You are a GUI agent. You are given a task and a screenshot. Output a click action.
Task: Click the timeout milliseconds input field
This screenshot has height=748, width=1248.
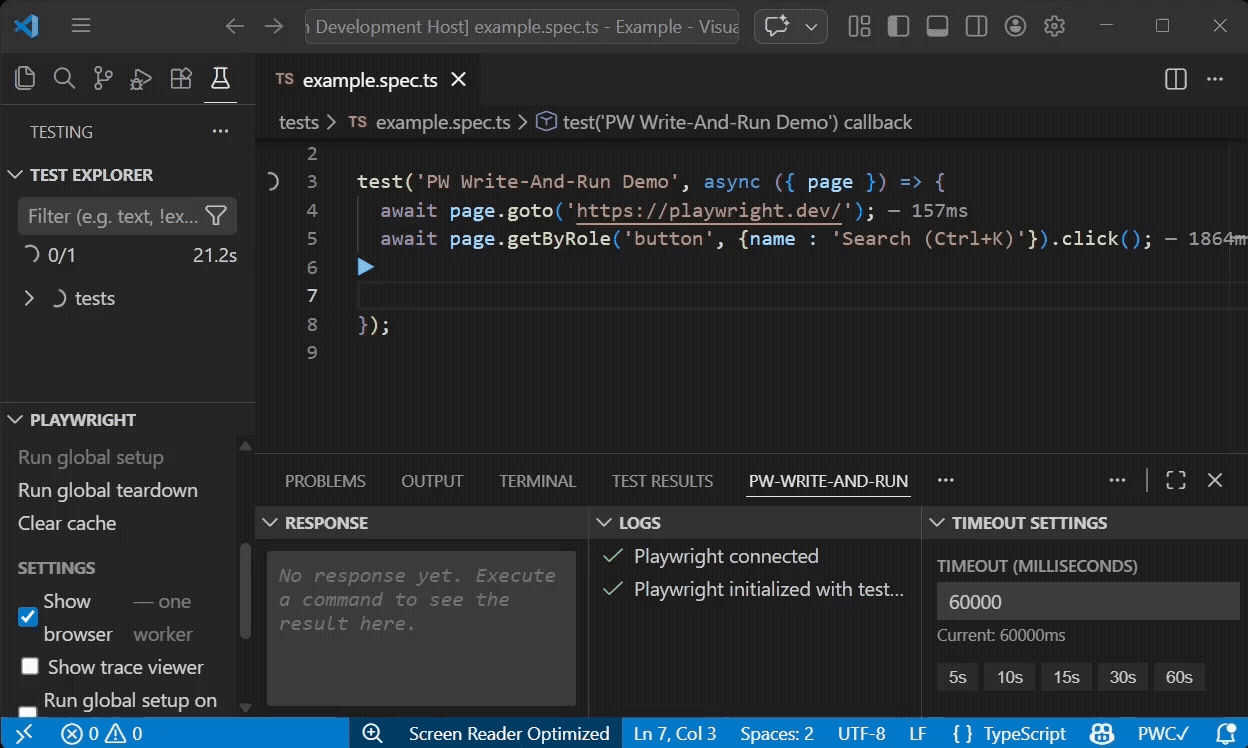(1086, 601)
